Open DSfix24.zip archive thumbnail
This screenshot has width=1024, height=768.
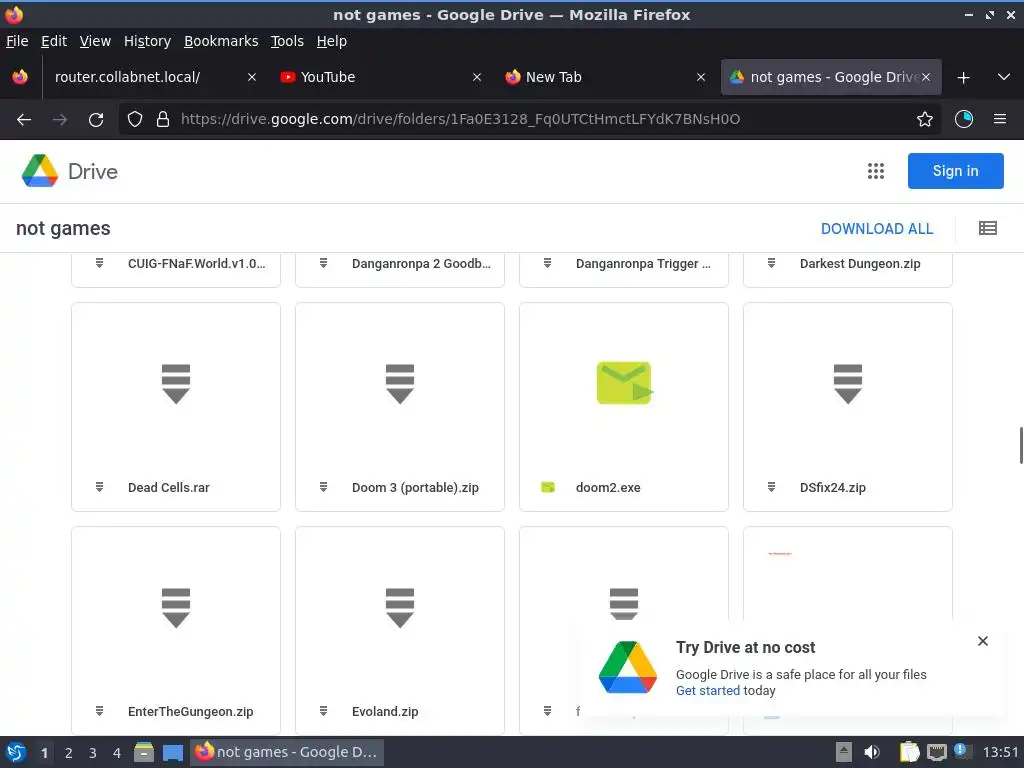pyautogui.click(x=848, y=384)
